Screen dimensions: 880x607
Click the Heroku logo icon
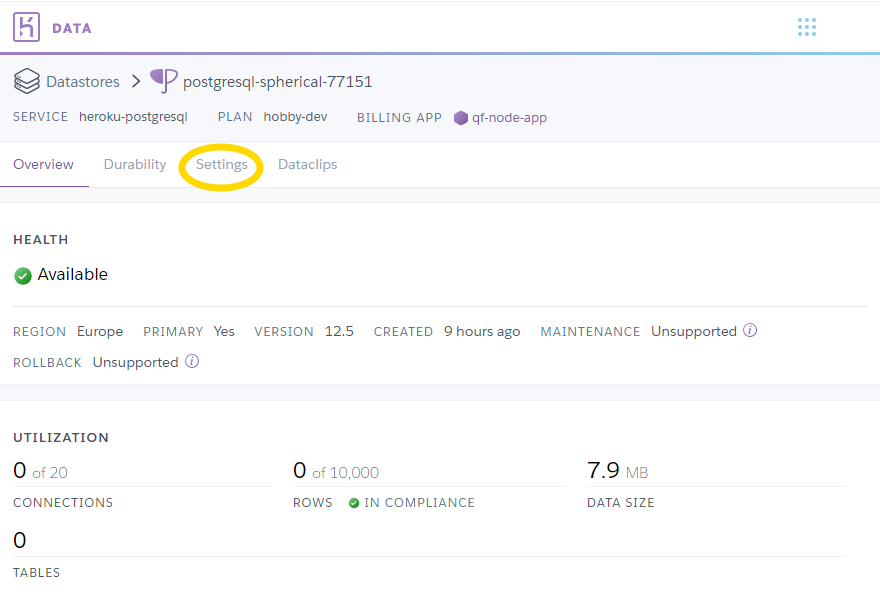(x=27, y=27)
